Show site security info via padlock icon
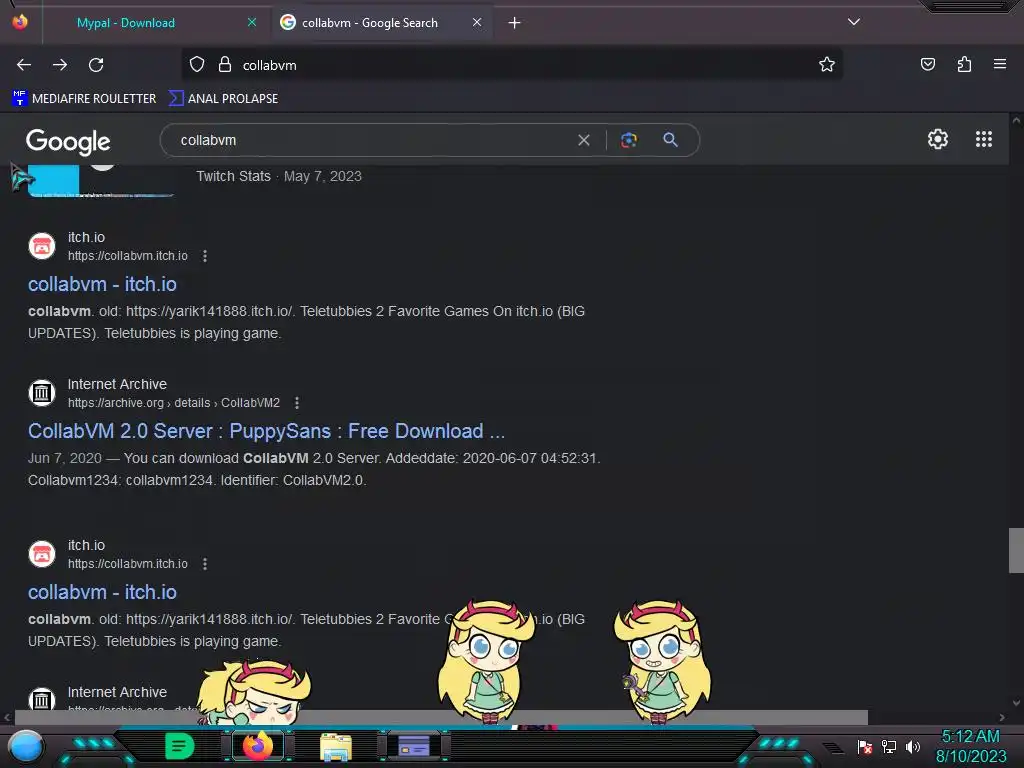This screenshot has height=768, width=1024. click(225, 65)
